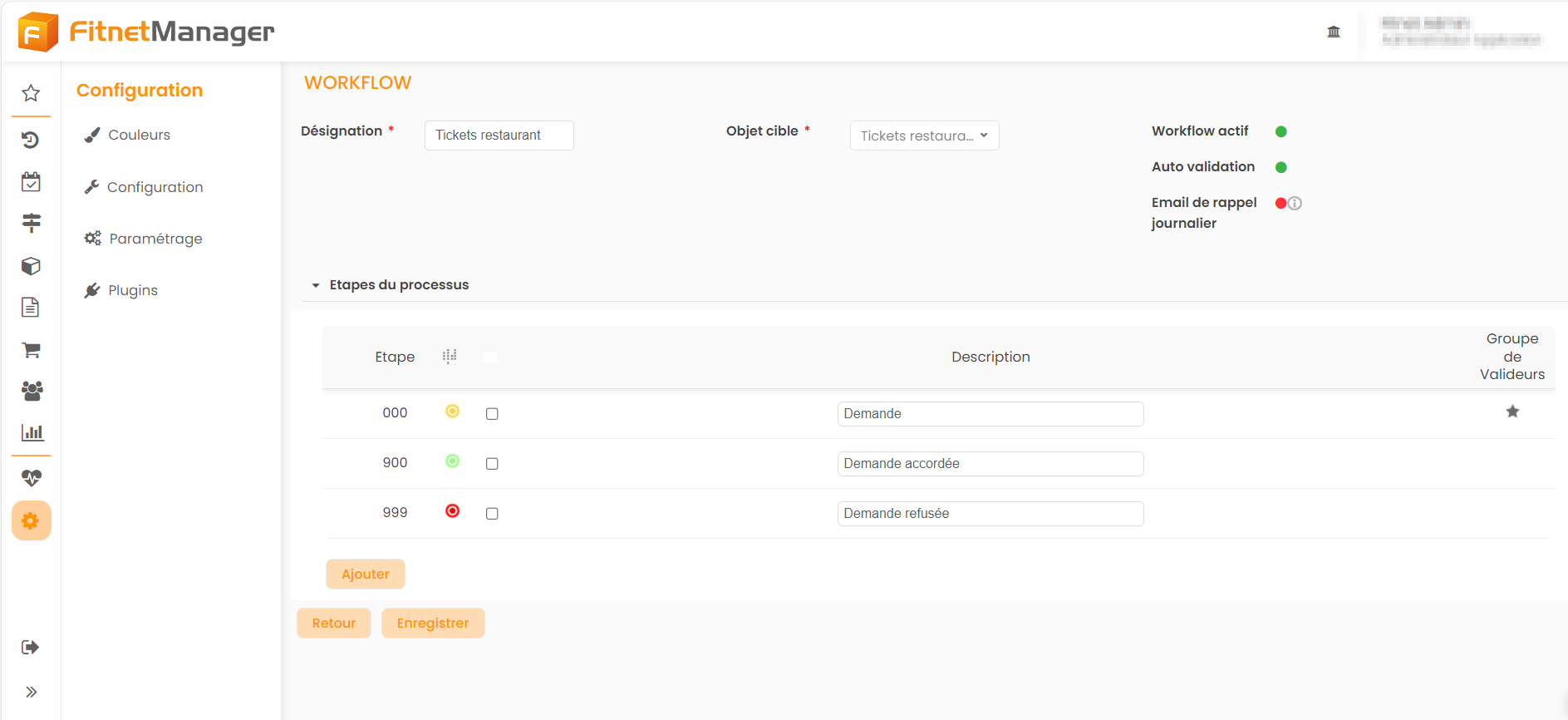Screen dimensions: 1568x720
Task: Click the history clock sidebar icon
Action: coord(31,140)
